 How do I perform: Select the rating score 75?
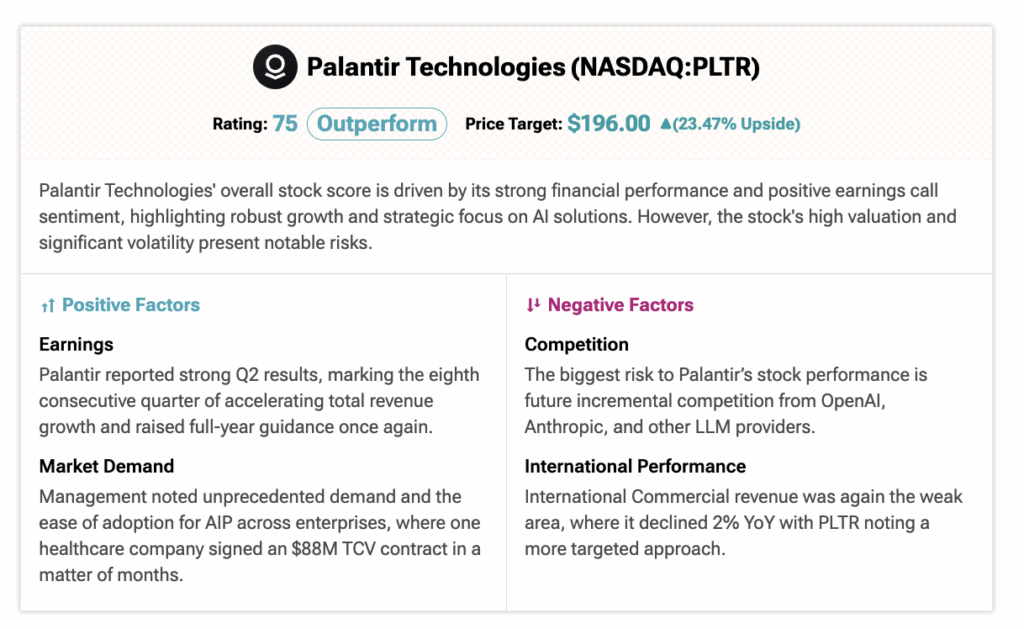[285, 124]
